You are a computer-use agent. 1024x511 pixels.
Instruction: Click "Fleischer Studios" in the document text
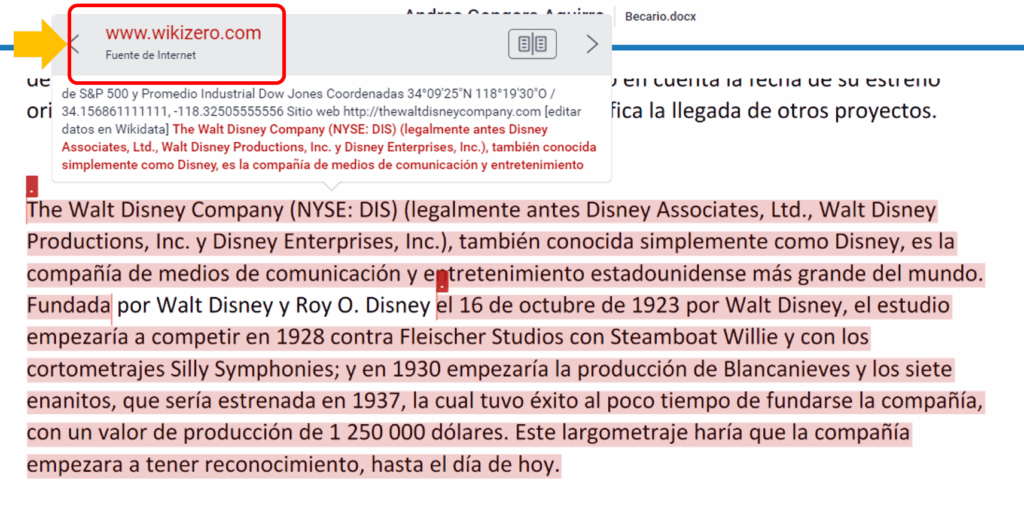[x=475, y=337]
